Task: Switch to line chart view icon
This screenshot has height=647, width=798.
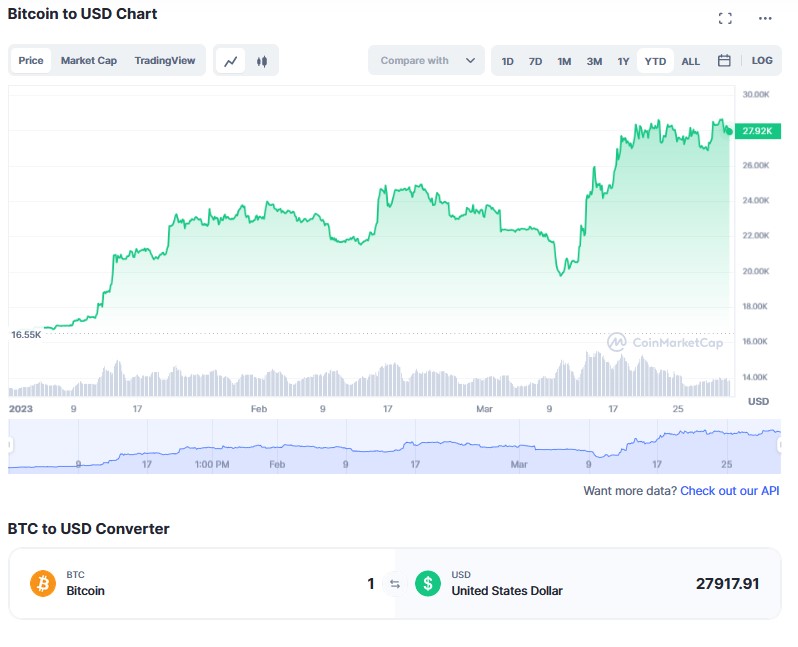Action: coord(231,61)
